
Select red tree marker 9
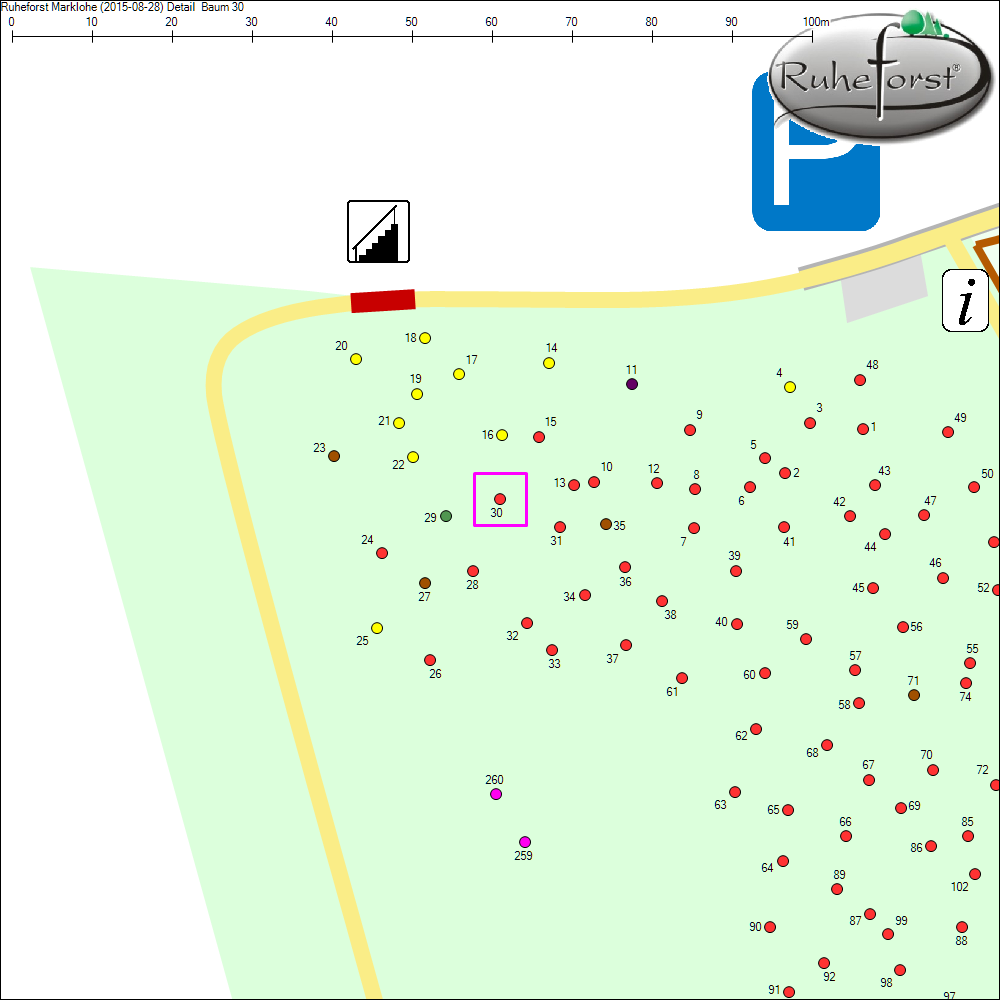(689, 430)
